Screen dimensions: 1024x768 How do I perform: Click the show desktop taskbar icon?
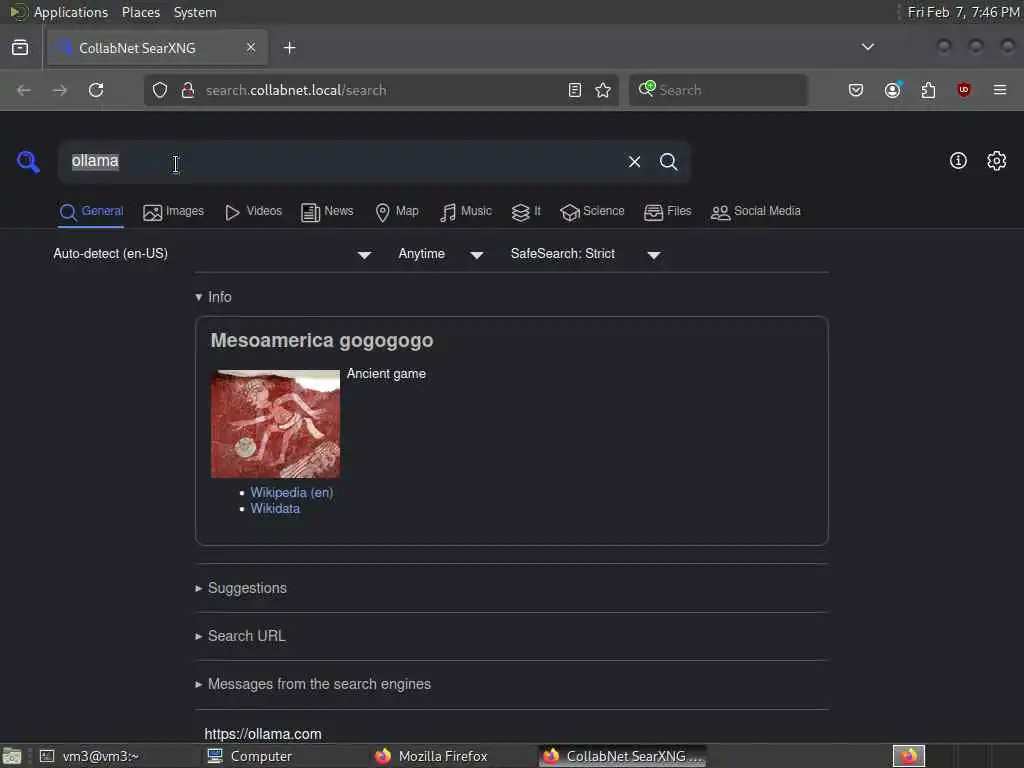[12, 756]
